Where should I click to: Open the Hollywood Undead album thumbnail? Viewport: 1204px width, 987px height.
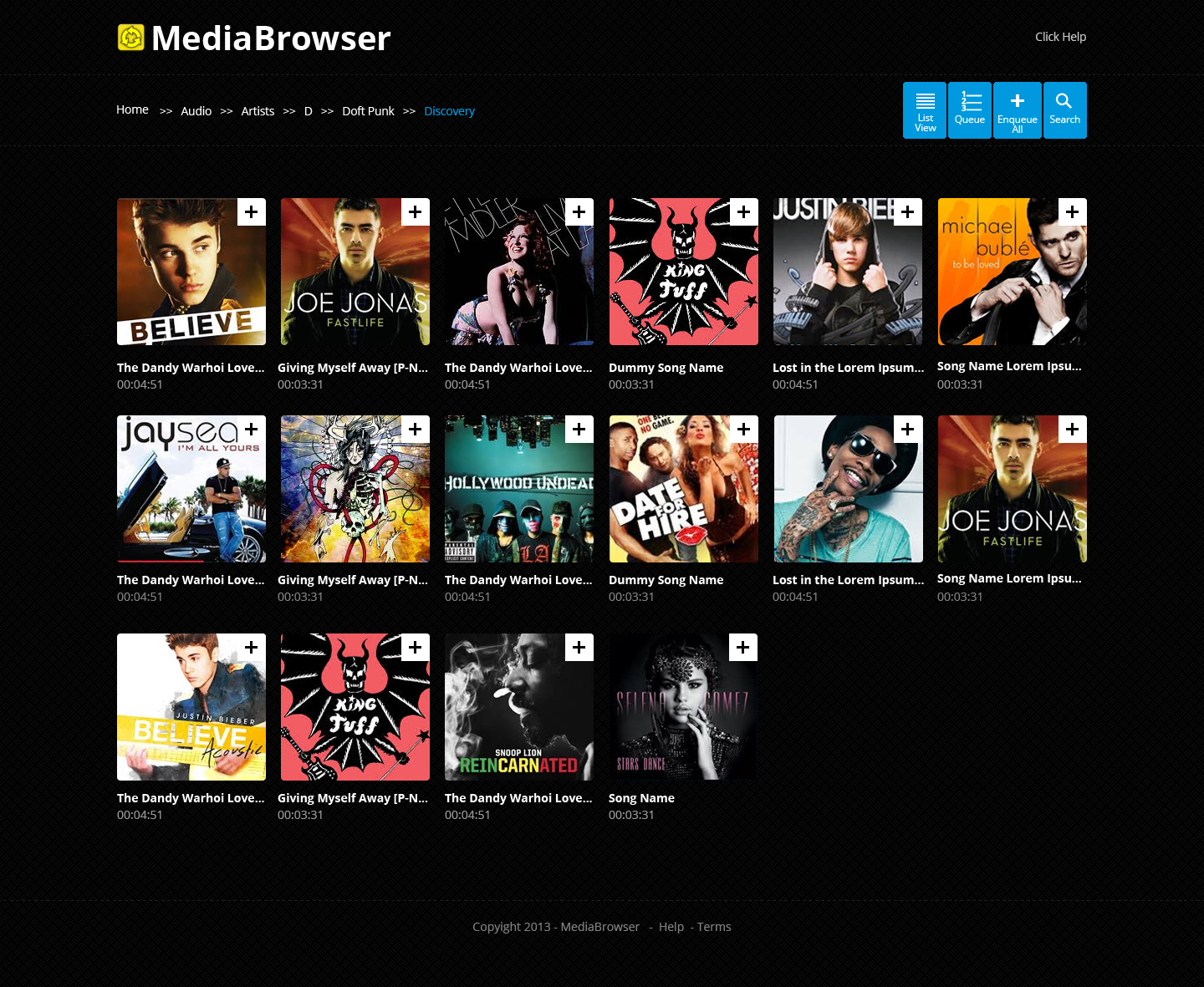[519, 489]
